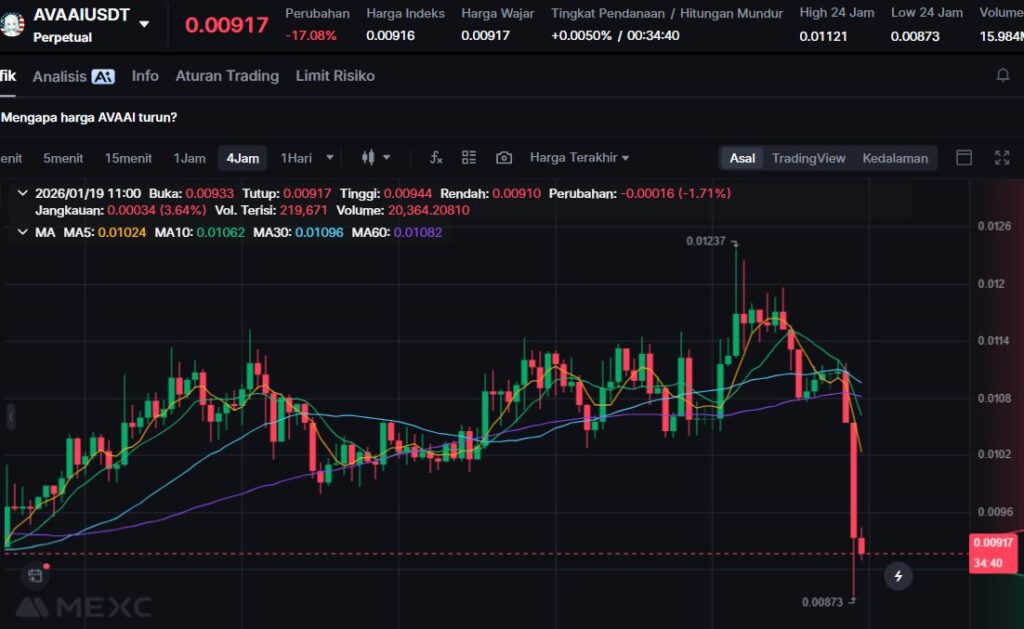Select the 15menit timeframe

[128, 158]
